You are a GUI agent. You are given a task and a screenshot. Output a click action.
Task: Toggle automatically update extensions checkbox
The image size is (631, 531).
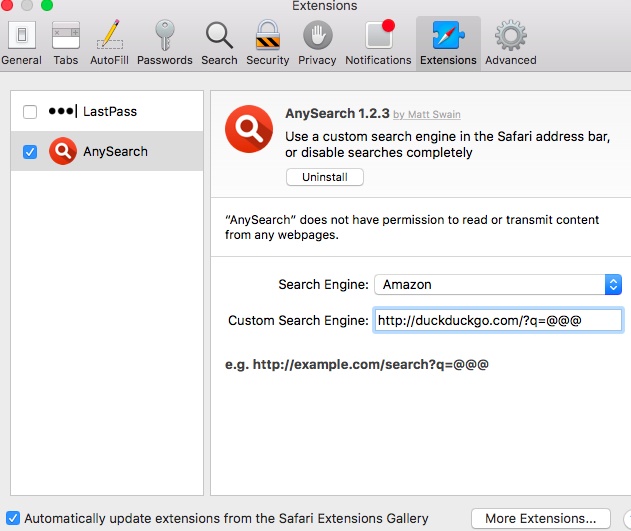click(12, 518)
